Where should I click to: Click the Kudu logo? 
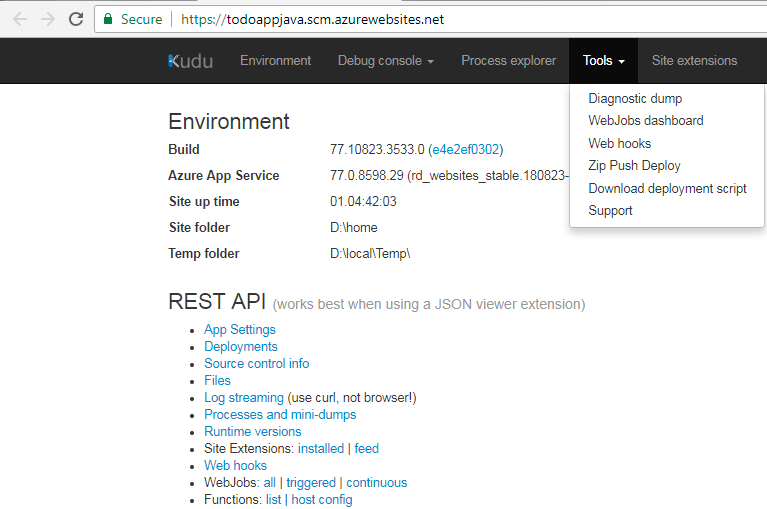(190, 61)
